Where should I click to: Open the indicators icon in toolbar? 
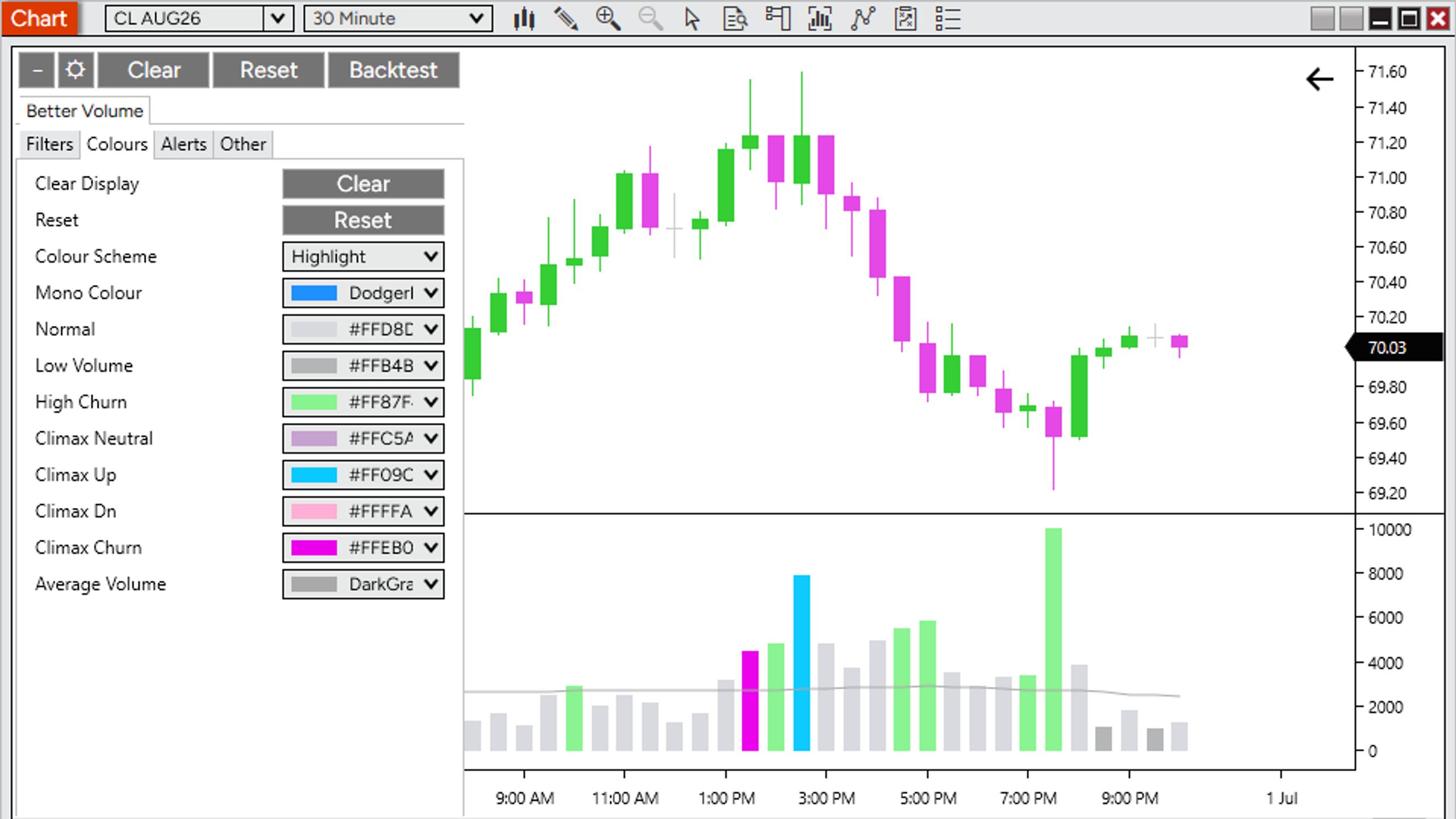(820, 19)
